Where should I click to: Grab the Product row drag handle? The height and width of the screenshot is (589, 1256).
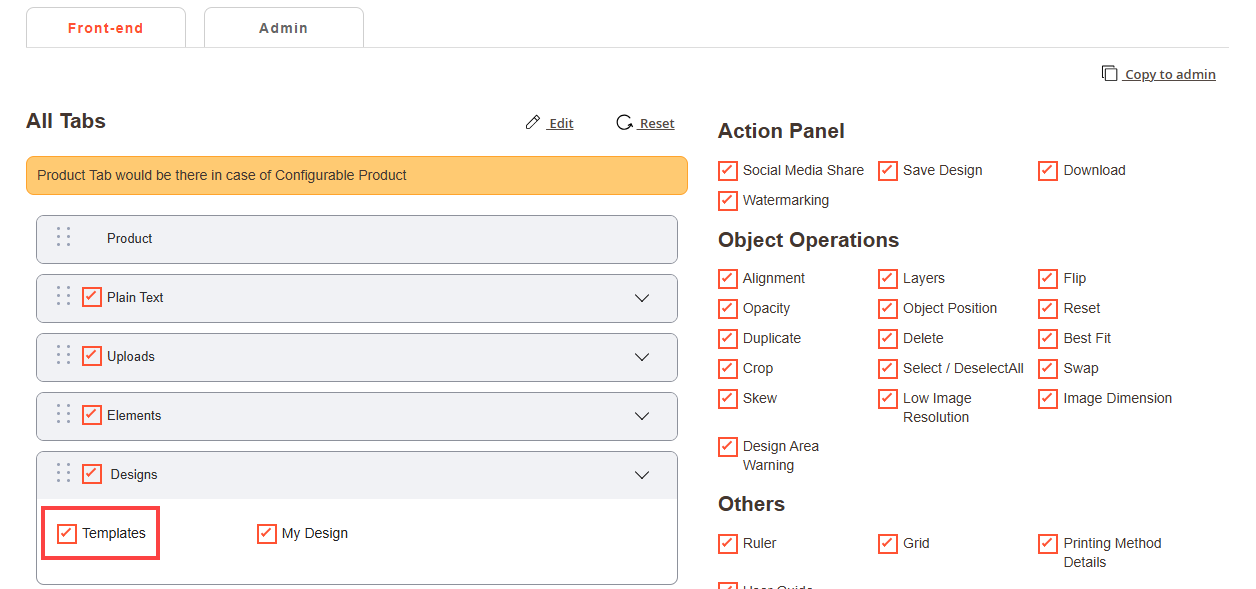pos(64,237)
